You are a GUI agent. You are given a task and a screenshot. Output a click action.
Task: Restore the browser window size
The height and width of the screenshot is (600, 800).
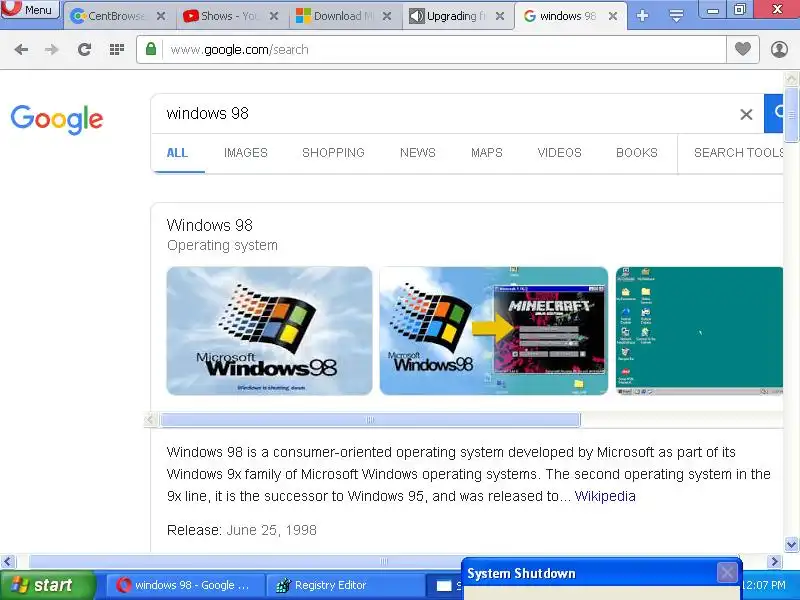point(739,10)
